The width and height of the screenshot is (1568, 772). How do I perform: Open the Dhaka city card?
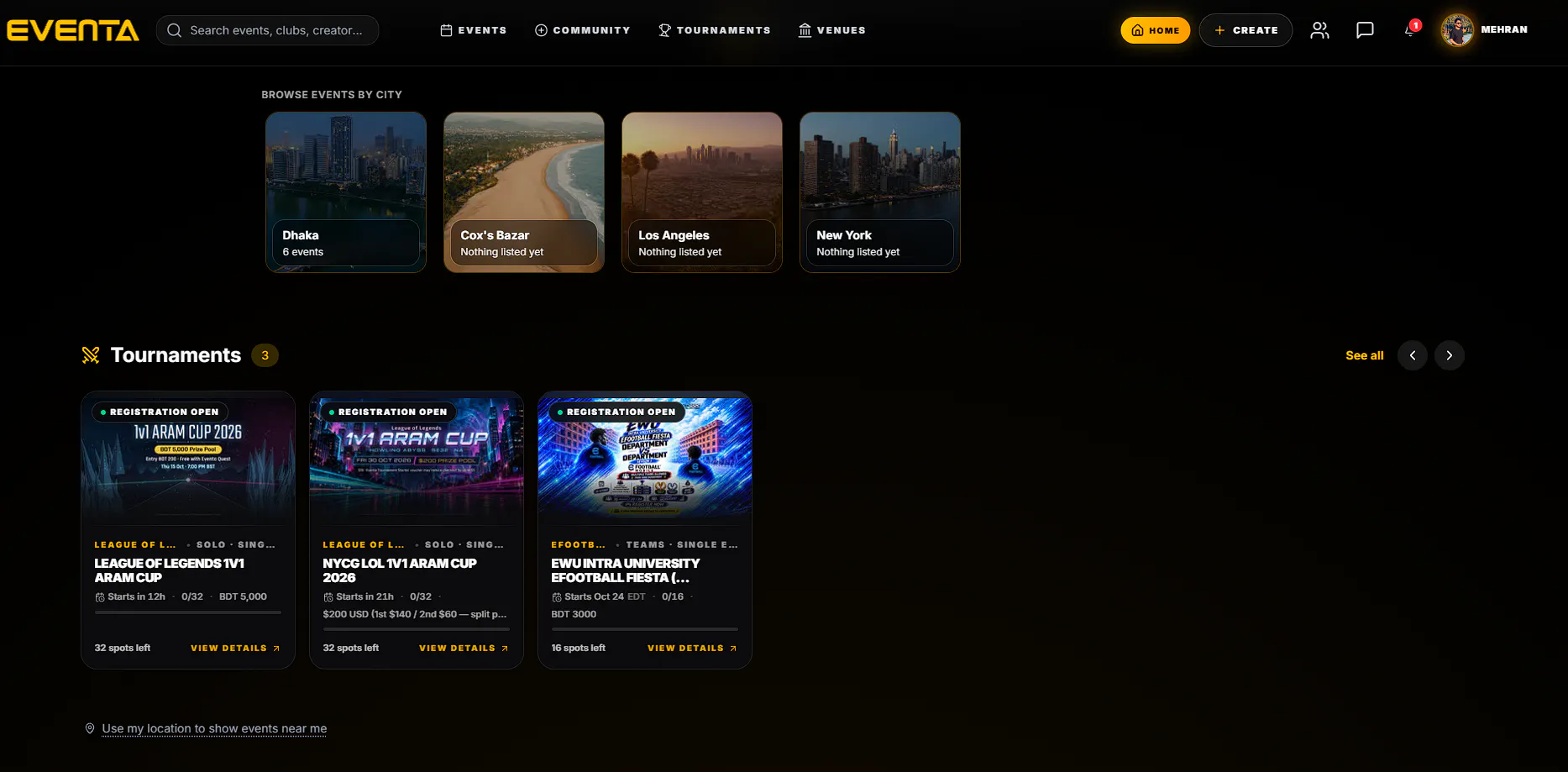[346, 192]
